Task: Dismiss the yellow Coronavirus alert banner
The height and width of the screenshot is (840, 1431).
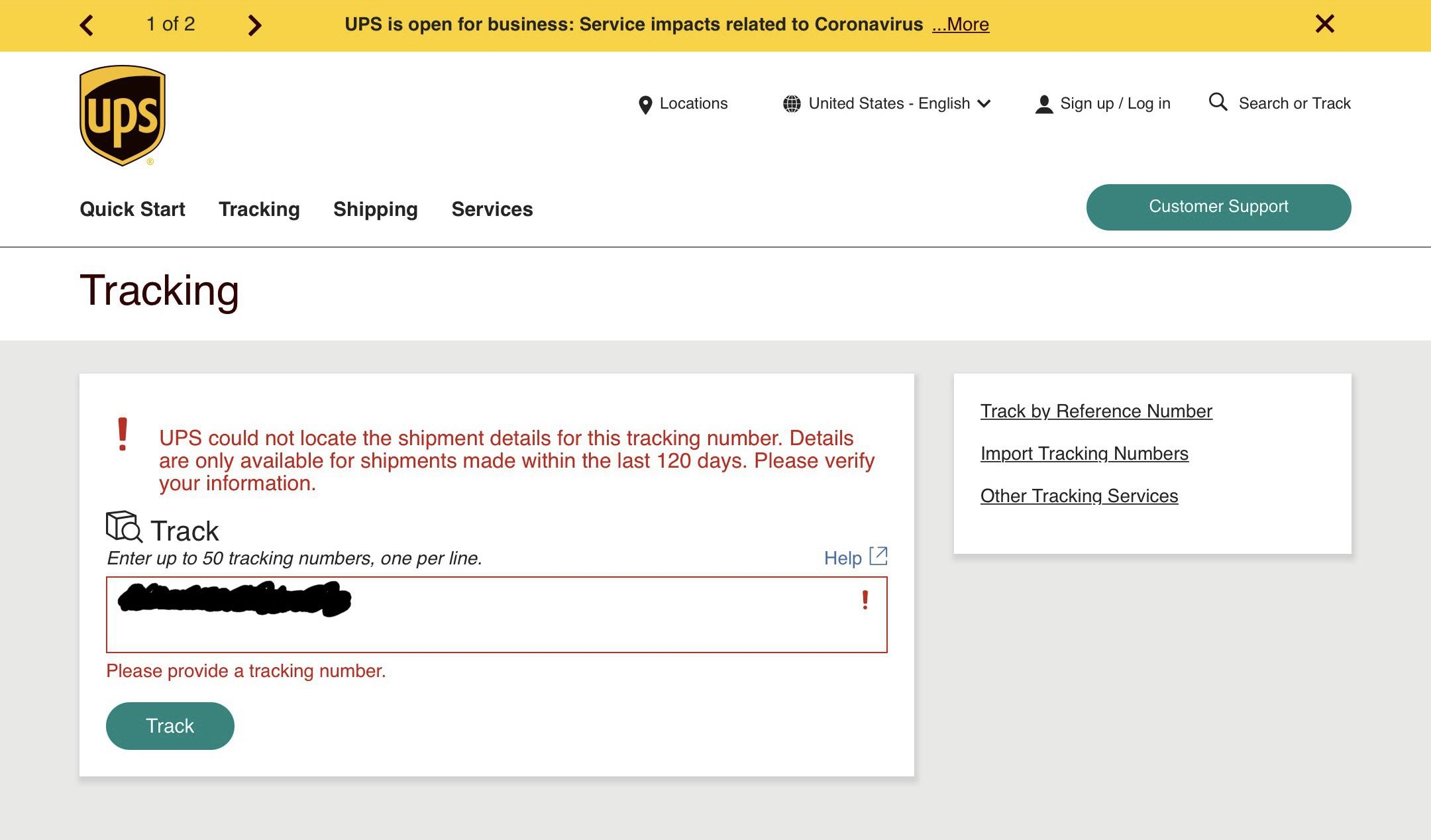Action: click(1324, 24)
